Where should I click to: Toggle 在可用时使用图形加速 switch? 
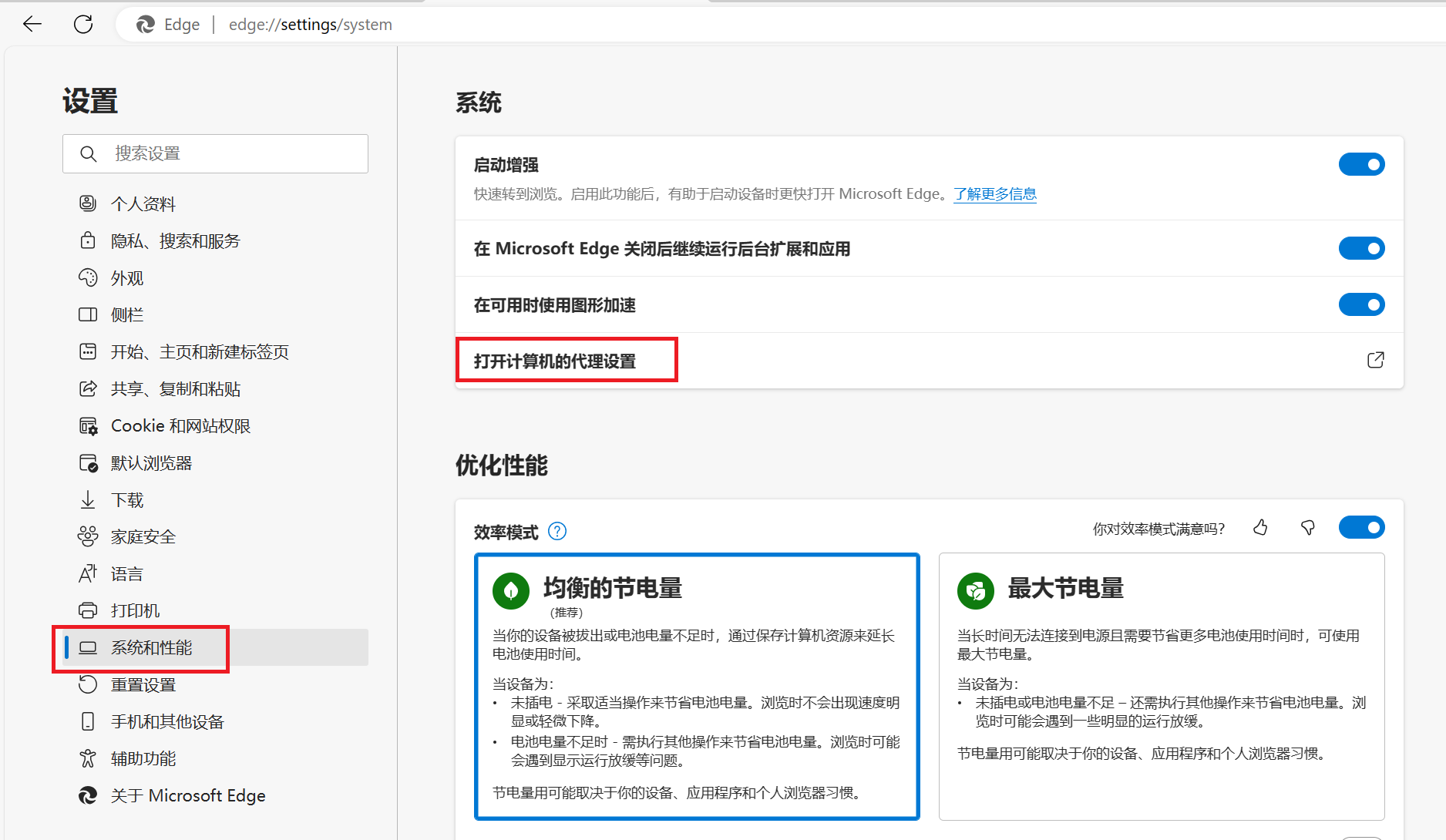(1361, 304)
